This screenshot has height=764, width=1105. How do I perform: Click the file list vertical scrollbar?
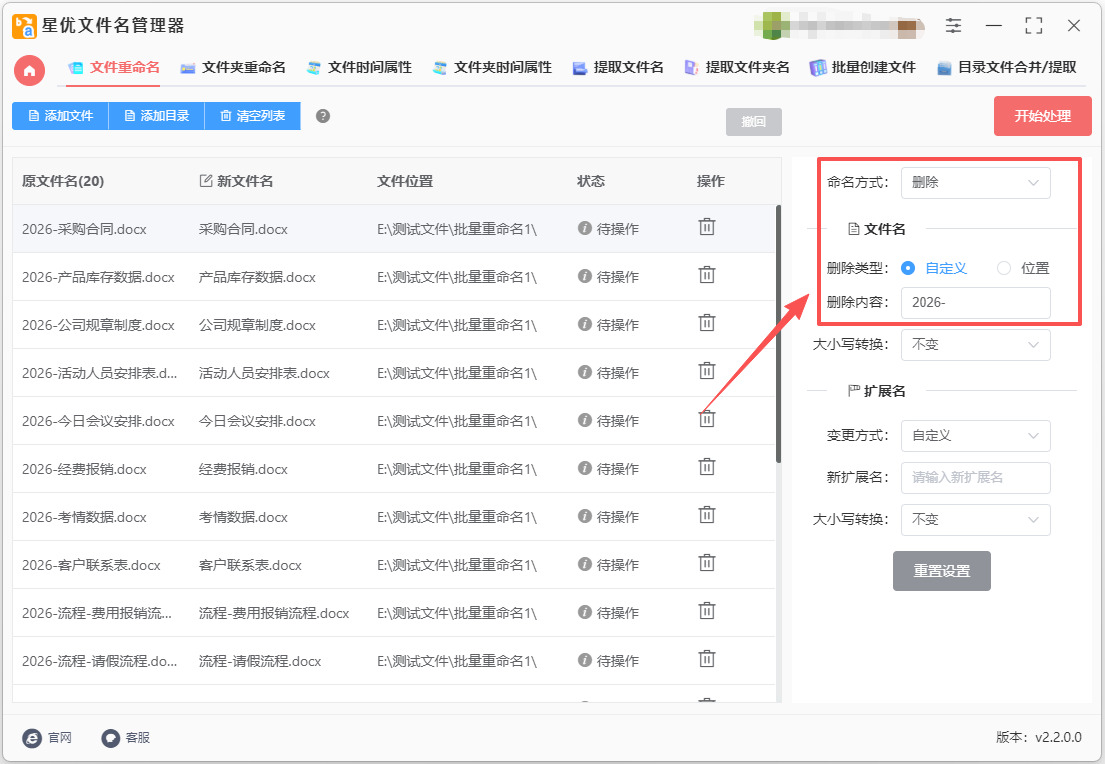[778, 334]
